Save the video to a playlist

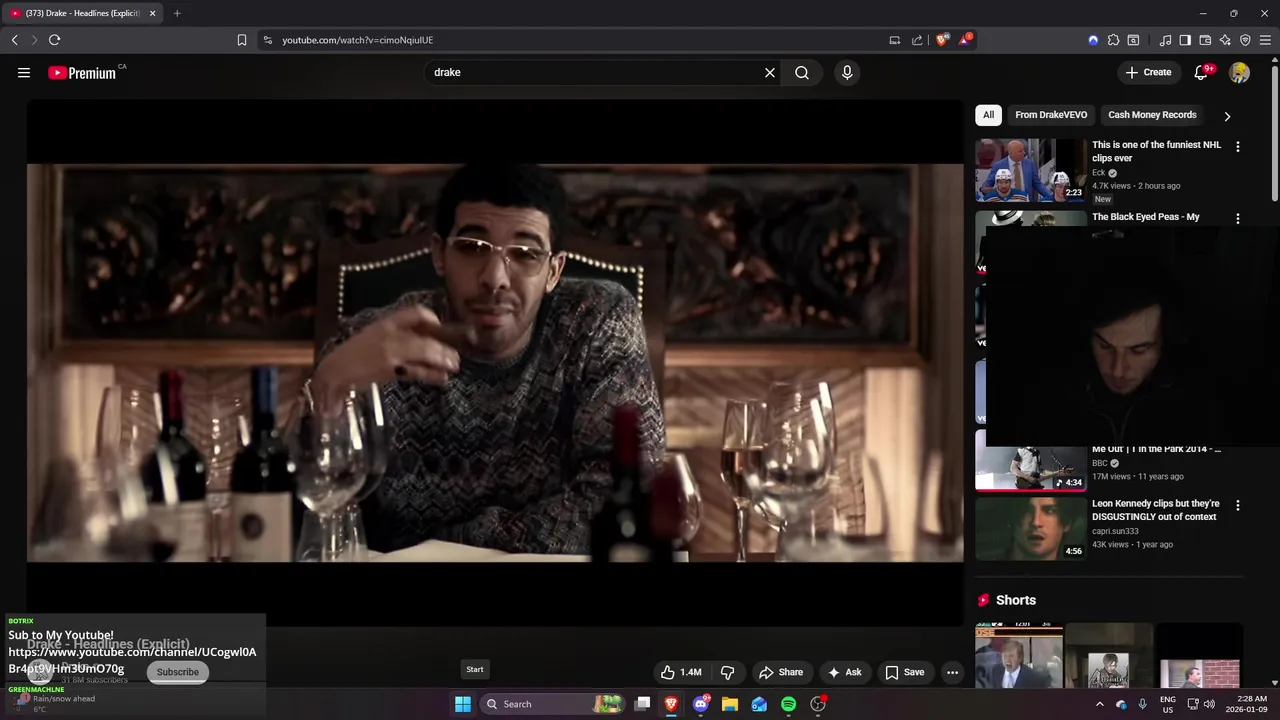[905, 672]
